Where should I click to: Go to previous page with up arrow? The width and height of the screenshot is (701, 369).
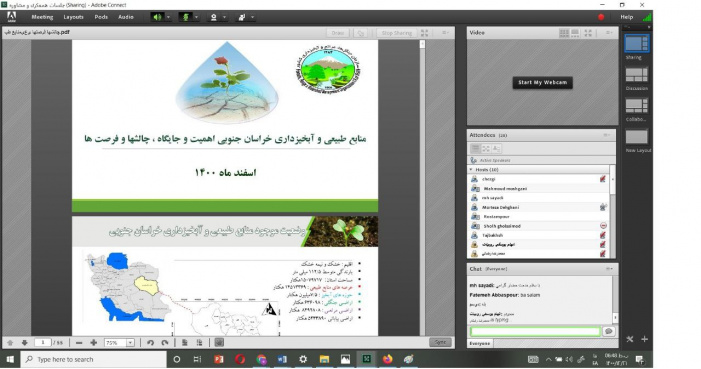coord(10,343)
